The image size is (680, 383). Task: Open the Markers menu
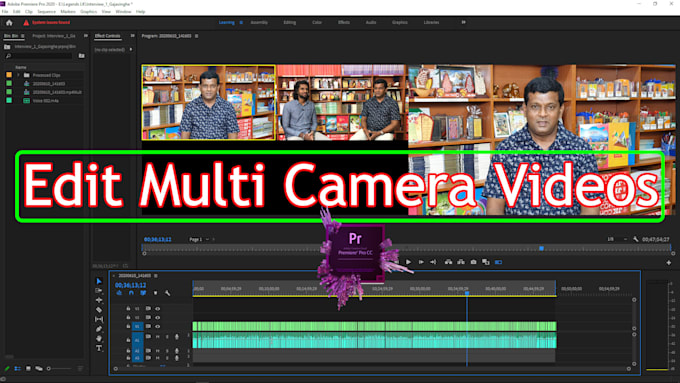coord(68,12)
